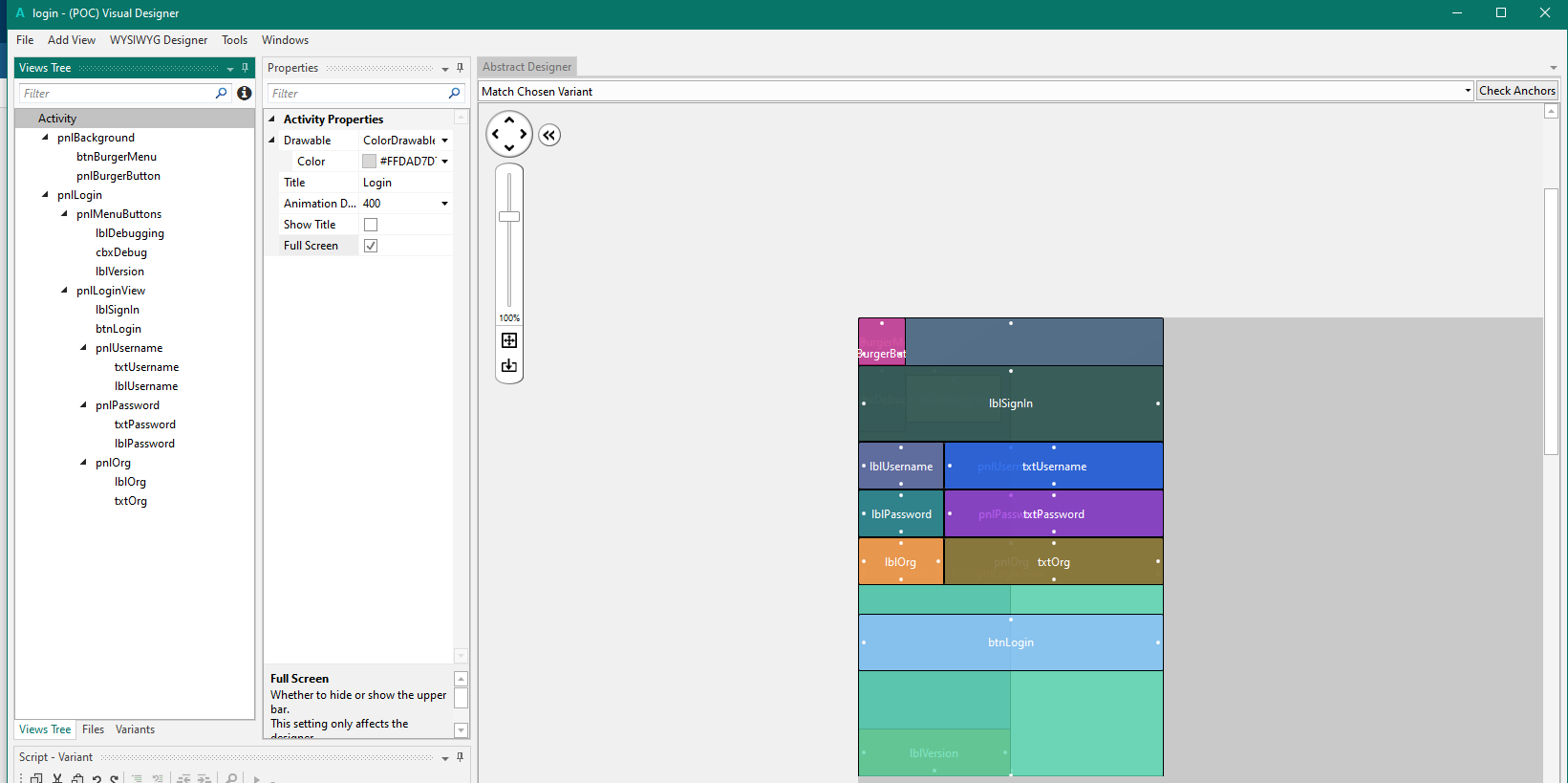Switch to the Variants tab
The width and height of the screenshot is (1568, 783).
pyautogui.click(x=135, y=729)
